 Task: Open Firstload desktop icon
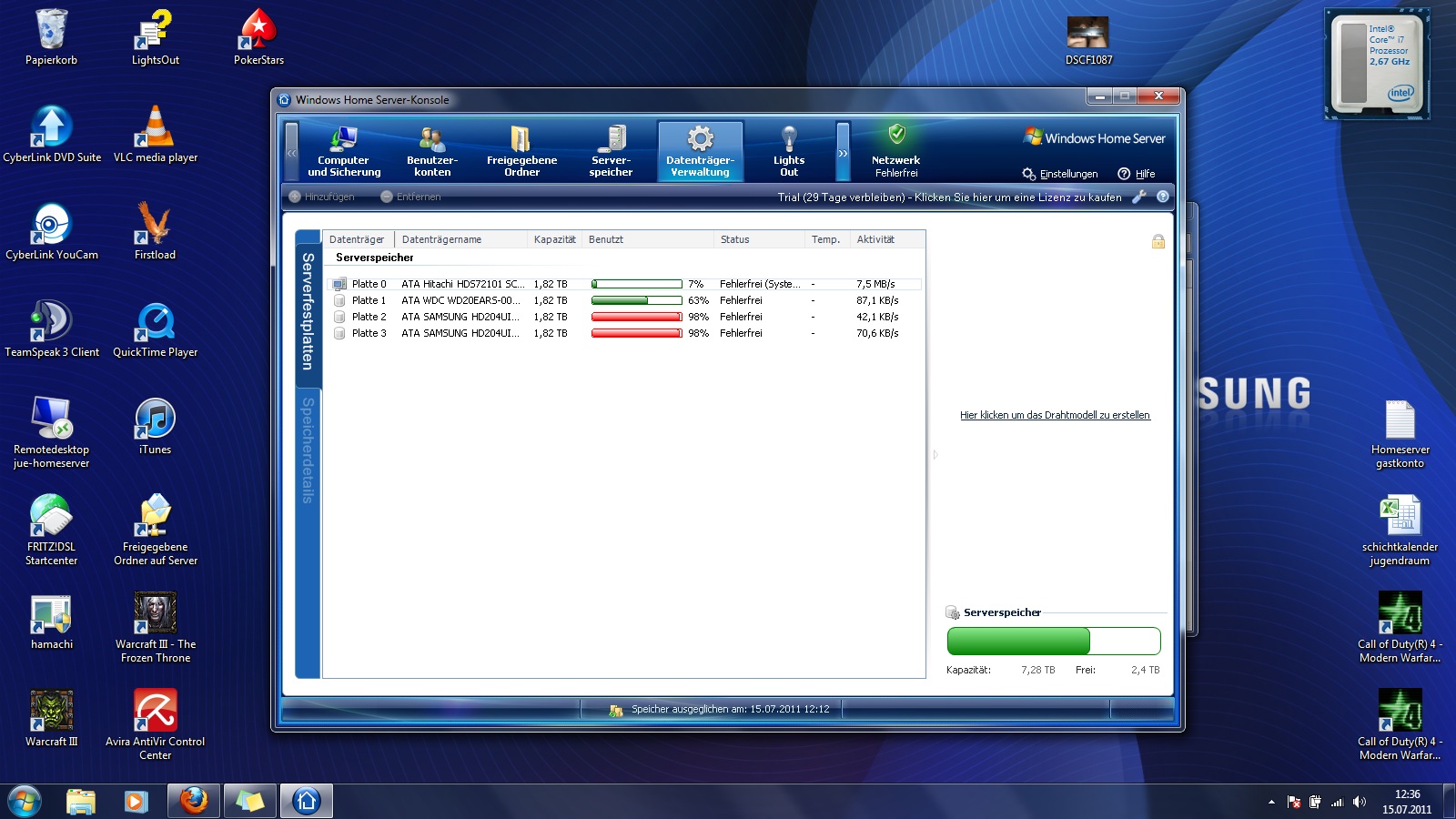click(x=156, y=232)
